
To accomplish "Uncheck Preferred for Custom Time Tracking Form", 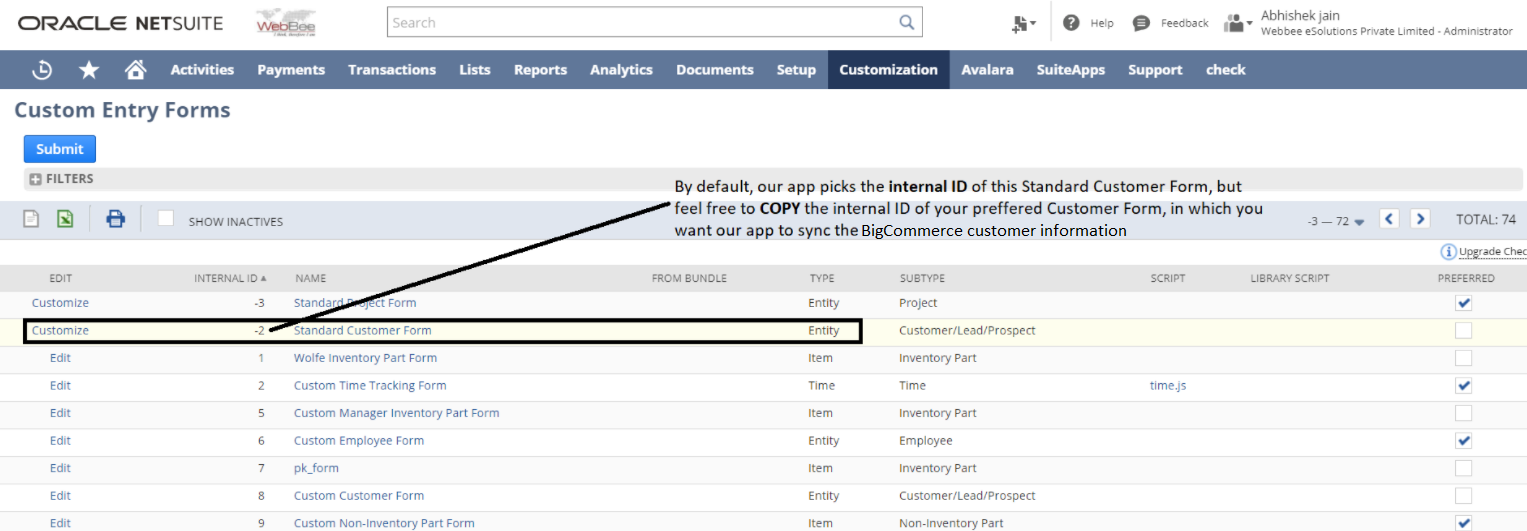I will tap(1464, 386).
